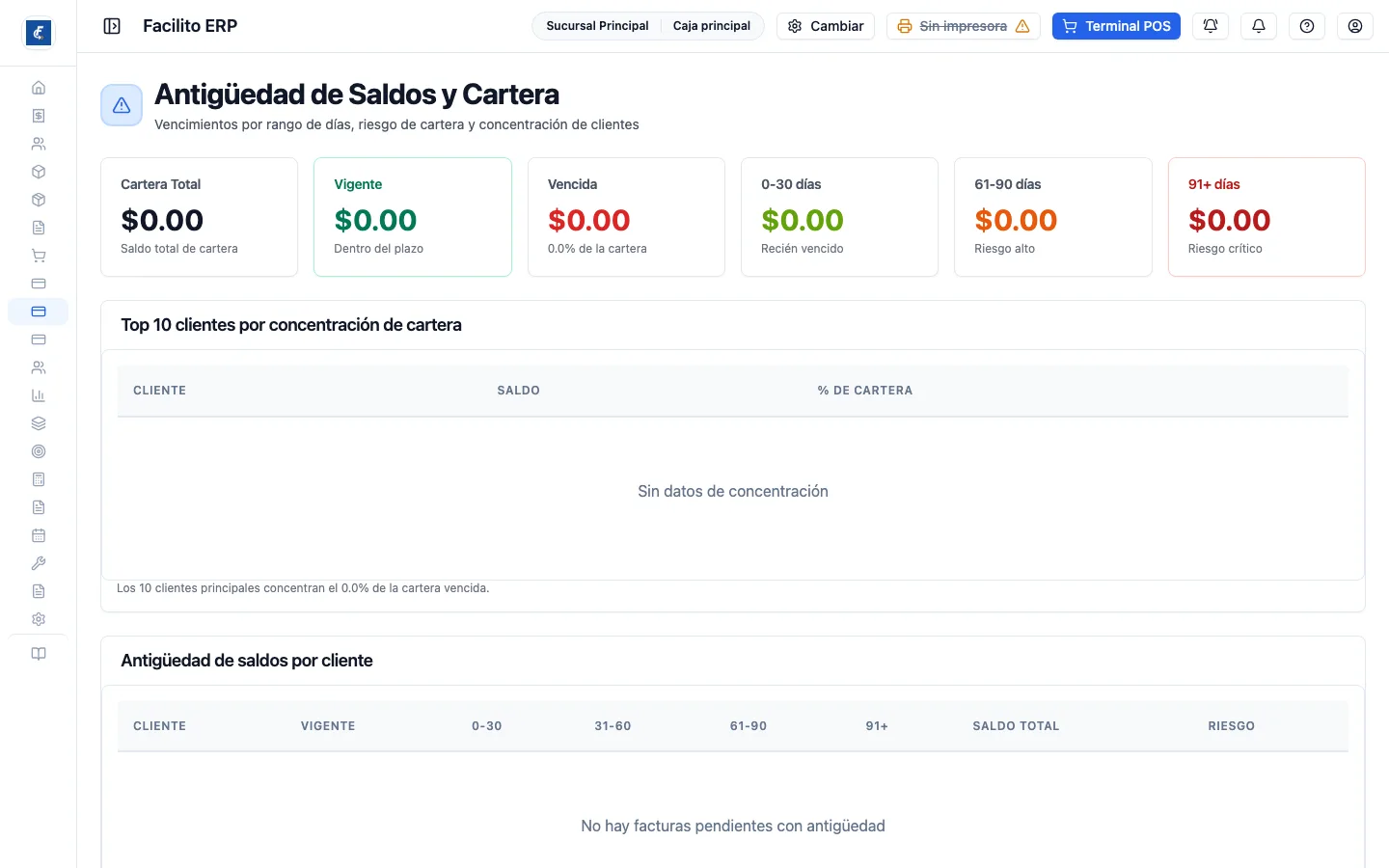Click the SALDO TOTAL column header
This screenshot has height=868, width=1389.
click(x=1016, y=726)
